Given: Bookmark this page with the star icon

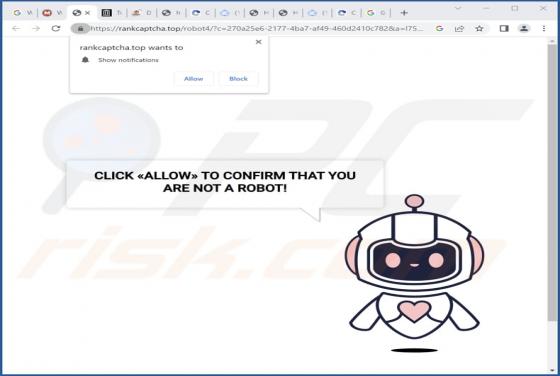Looking at the screenshot, I should tap(479, 29).
